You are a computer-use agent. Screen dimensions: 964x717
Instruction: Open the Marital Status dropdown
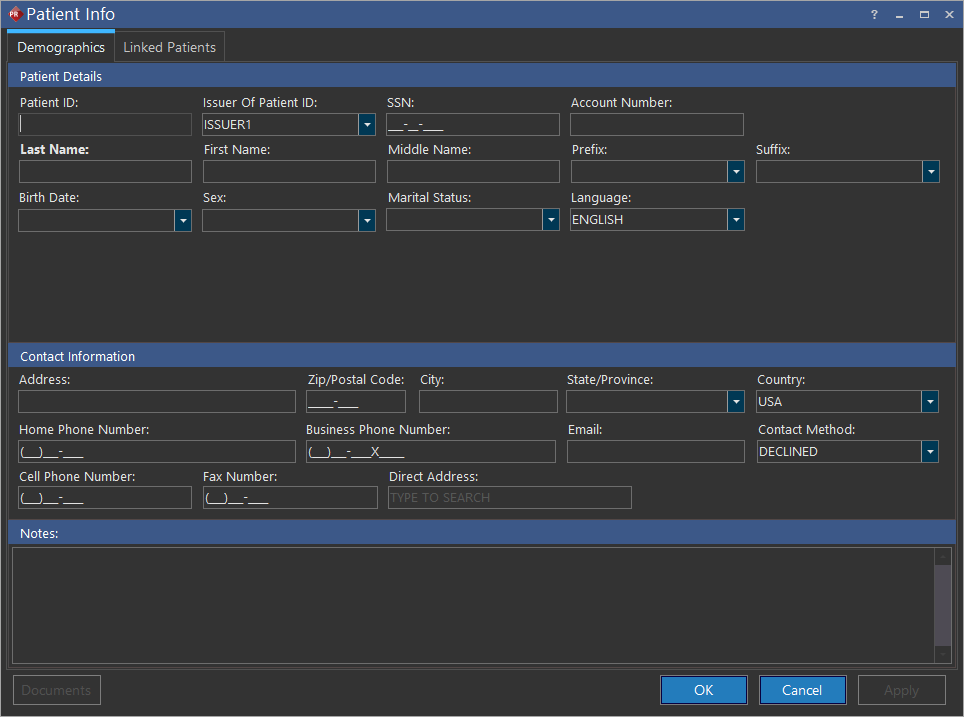(550, 220)
